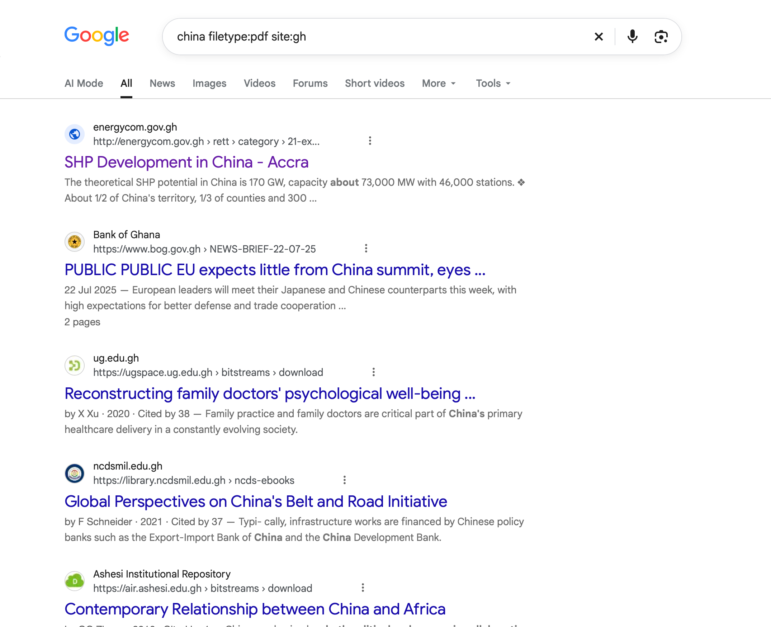Open energycom.gov.gh result favicon

pos(75,134)
